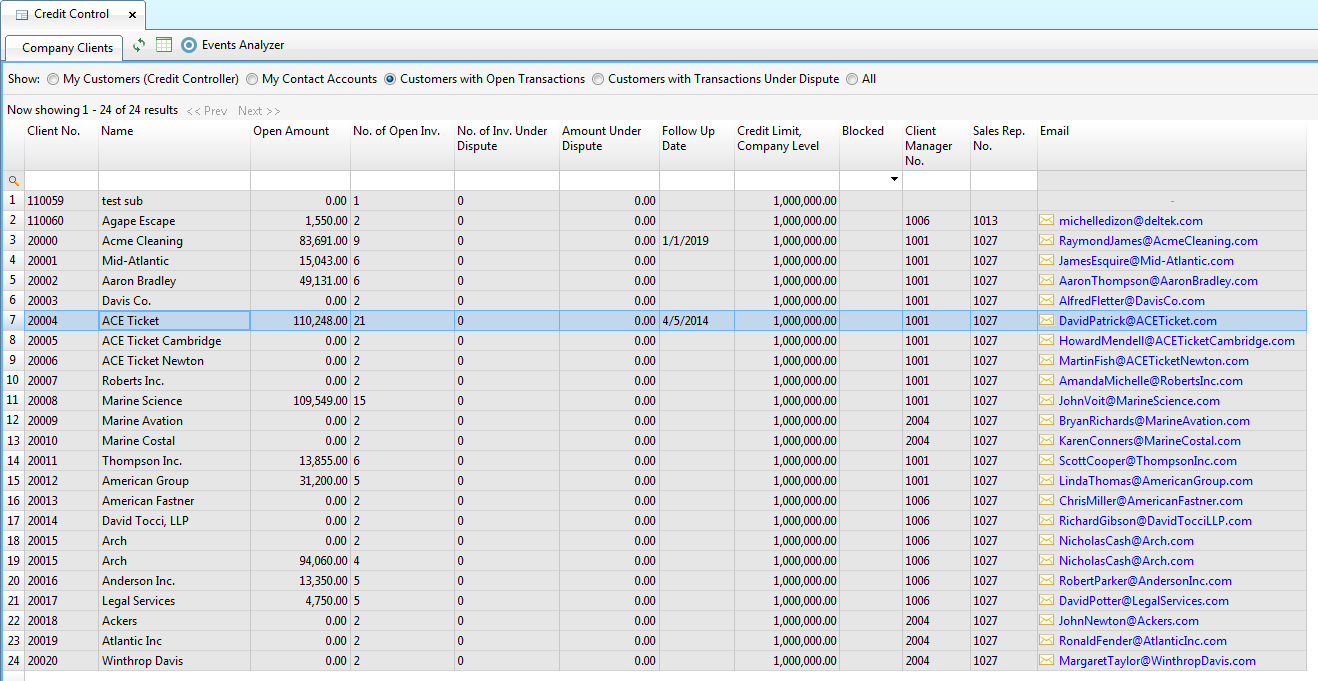Choose Customers with Transactions Under Dispute

pyautogui.click(x=598, y=79)
